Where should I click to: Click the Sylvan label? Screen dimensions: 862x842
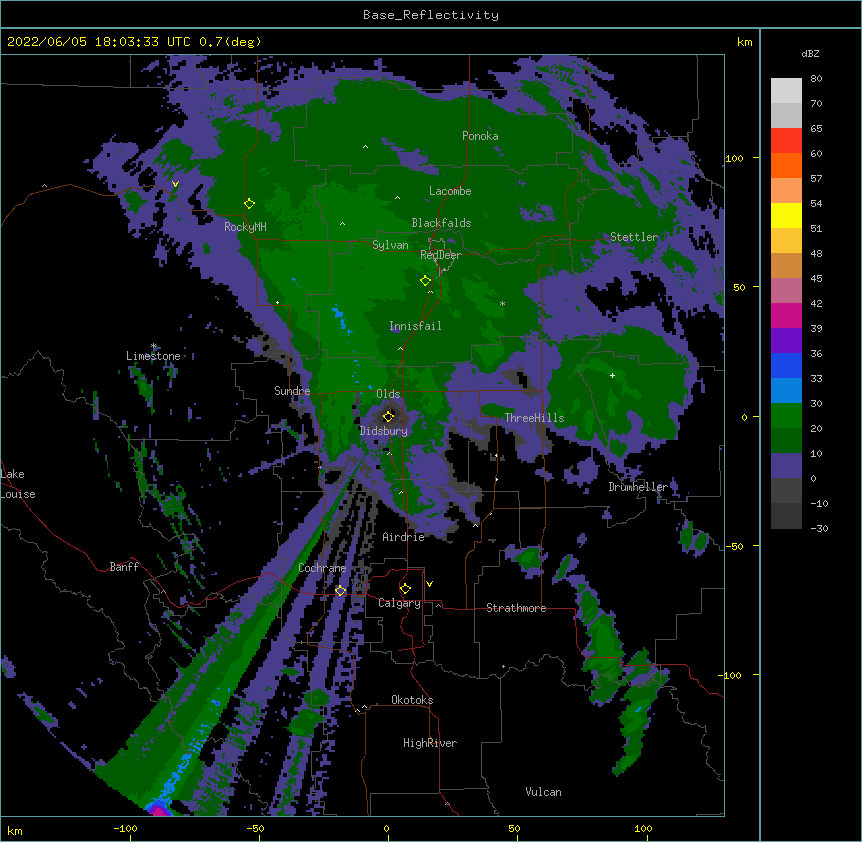tap(390, 245)
